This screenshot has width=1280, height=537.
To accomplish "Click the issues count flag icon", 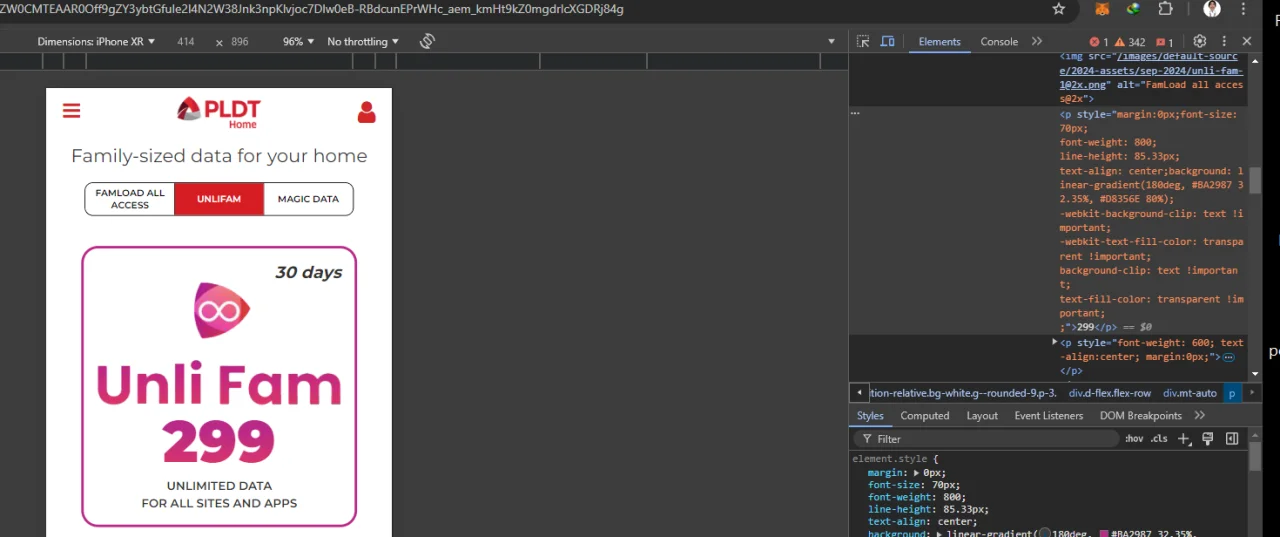I will pos(1164,42).
